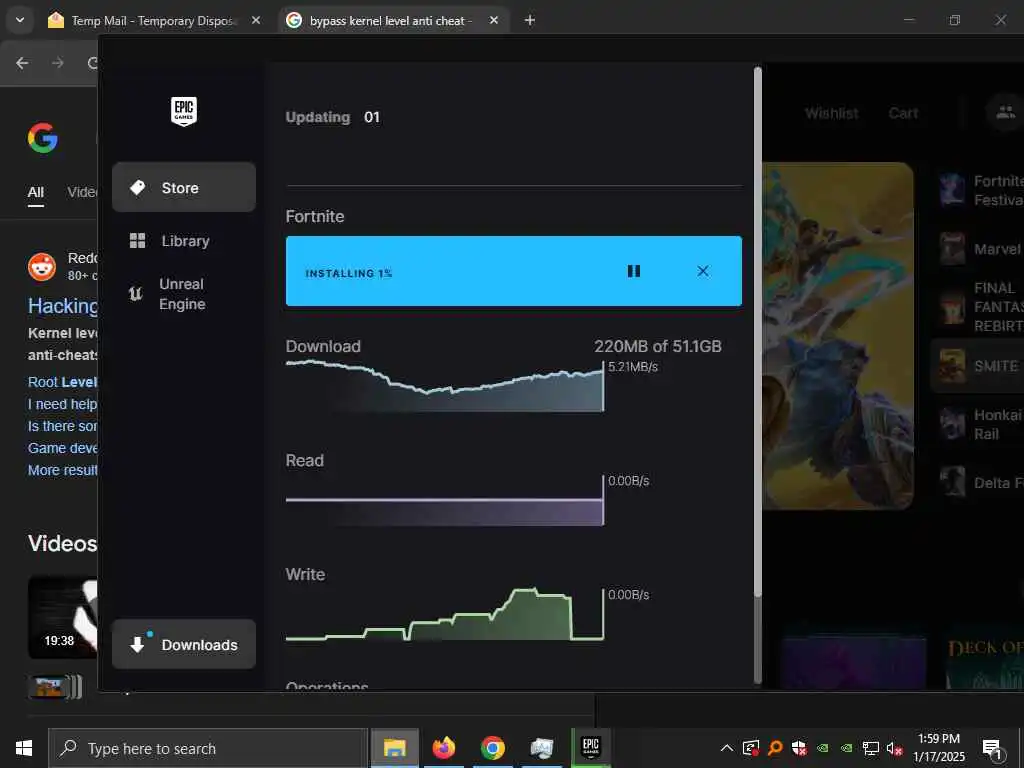This screenshot has height=768, width=1024.
Task: Open the Store section in Epic launcher
Action: tap(184, 187)
